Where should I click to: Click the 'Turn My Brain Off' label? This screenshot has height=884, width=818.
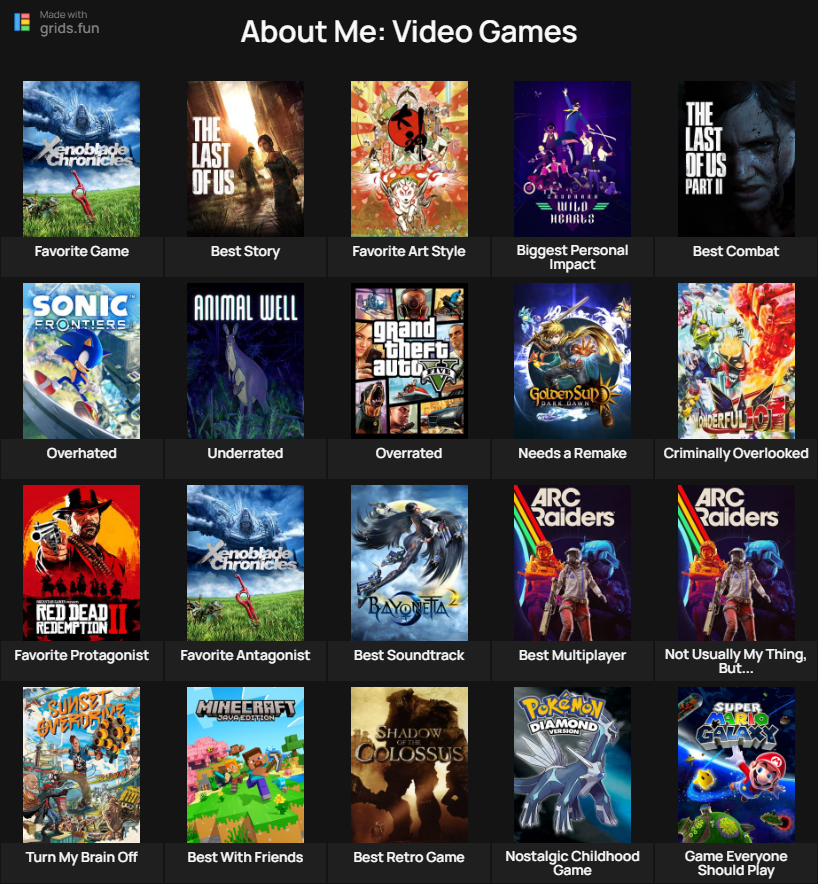tap(82, 857)
